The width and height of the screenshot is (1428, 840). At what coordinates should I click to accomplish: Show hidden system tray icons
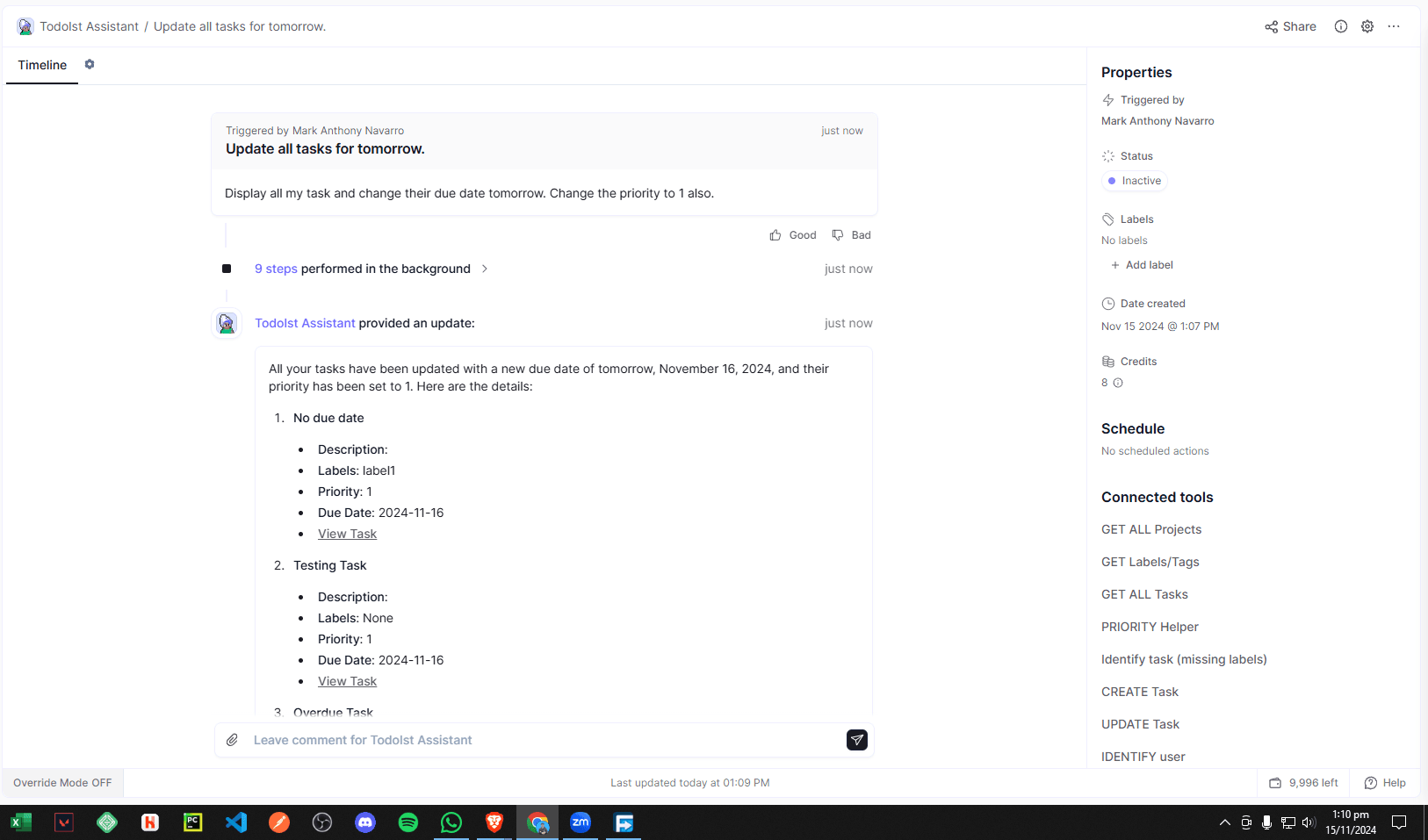[x=1225, y=822]
